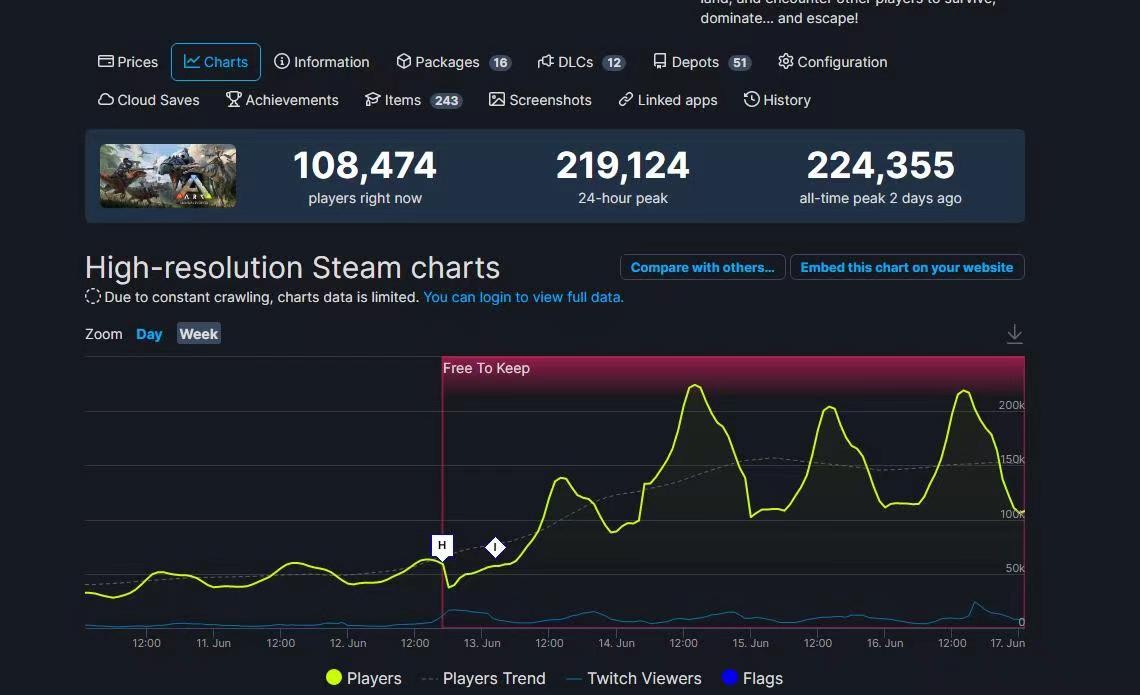Click the Cloud Saves cloud icon
The width and height of the screenshot is (1140, 695).
[104, 99]
